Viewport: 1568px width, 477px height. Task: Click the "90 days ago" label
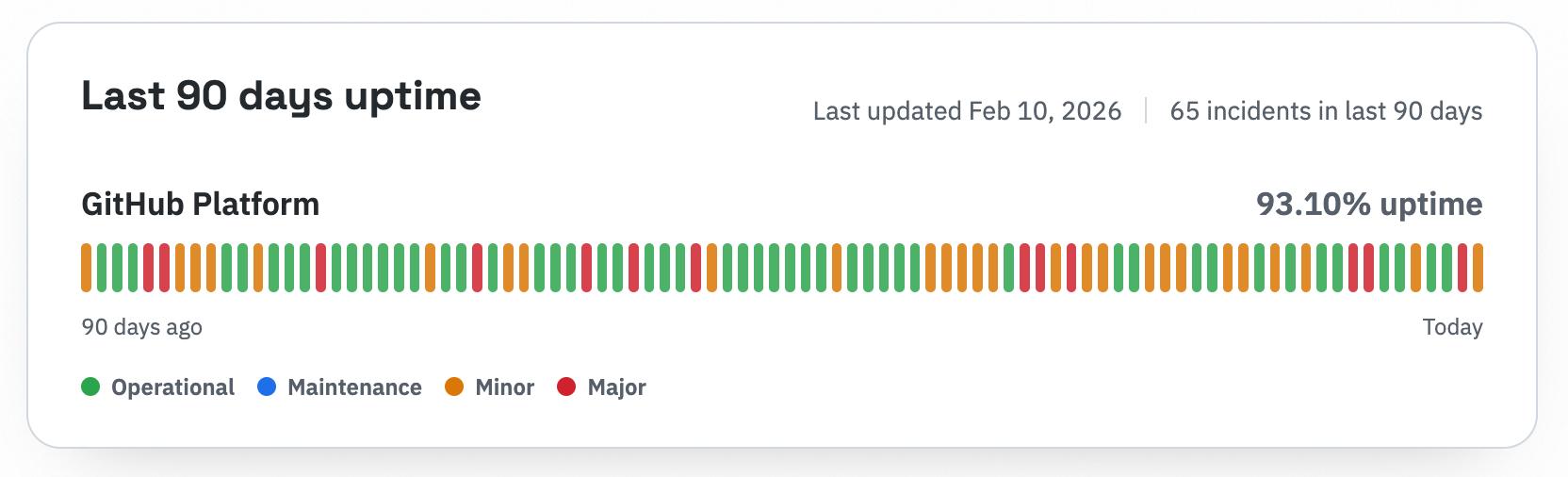[141, 327]
